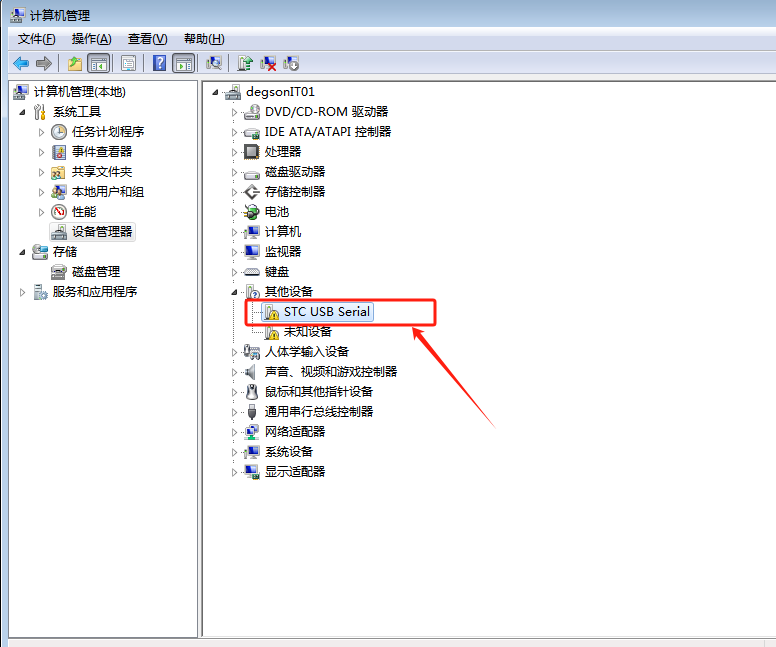Image resolution: width=776 pixels, height=647 pixels.
Task: Click the Up one level folder icon
Action: (75, 63)
